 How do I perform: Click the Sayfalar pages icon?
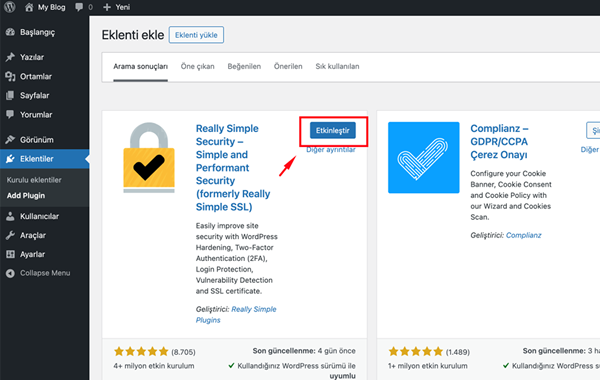[10, 95]
